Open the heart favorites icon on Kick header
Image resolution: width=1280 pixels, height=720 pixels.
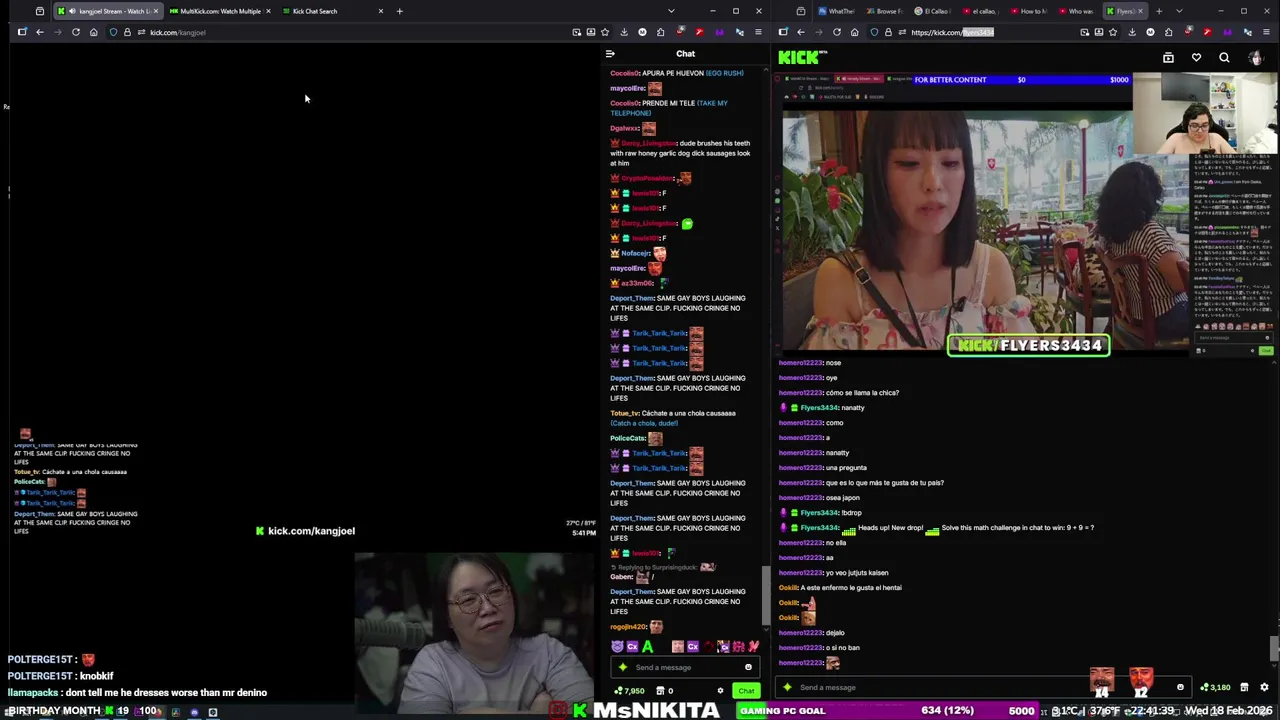[x=1196, y=58]
